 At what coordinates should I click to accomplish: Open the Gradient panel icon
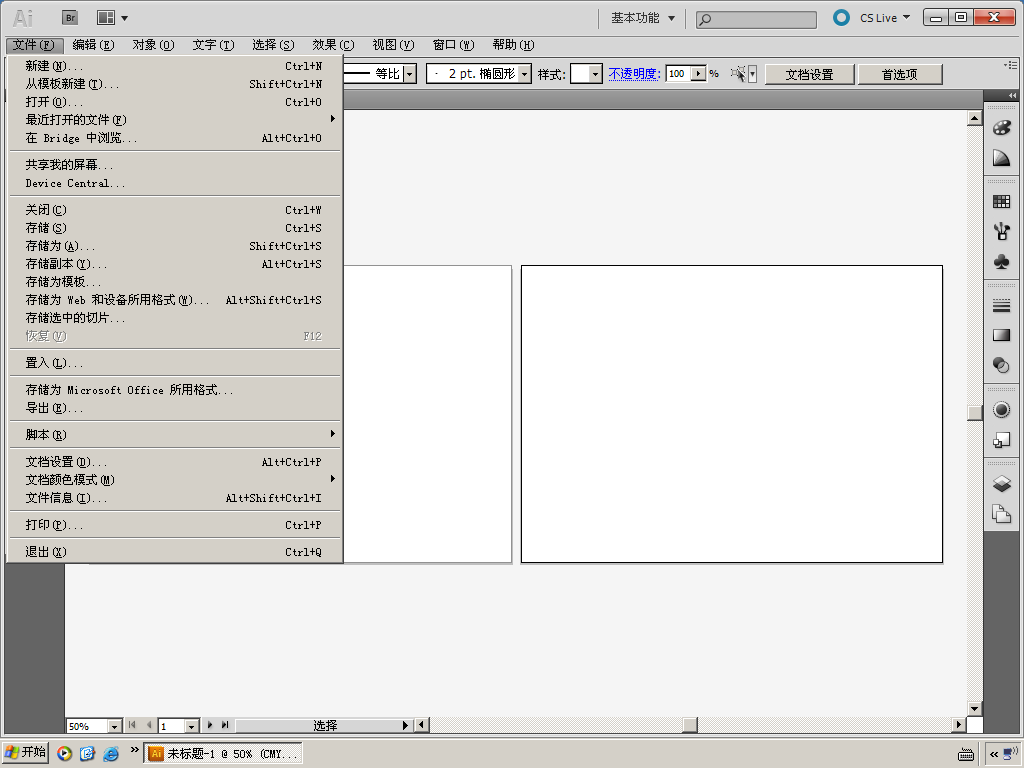[1001, 335]
